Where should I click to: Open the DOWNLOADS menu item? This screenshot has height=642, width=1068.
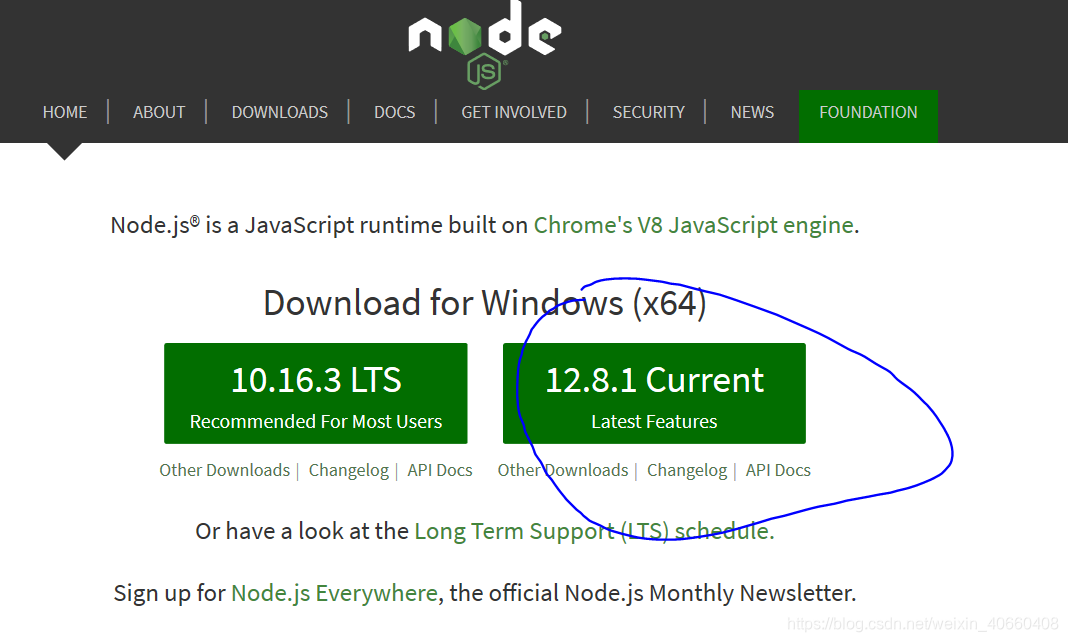[280, 112]
